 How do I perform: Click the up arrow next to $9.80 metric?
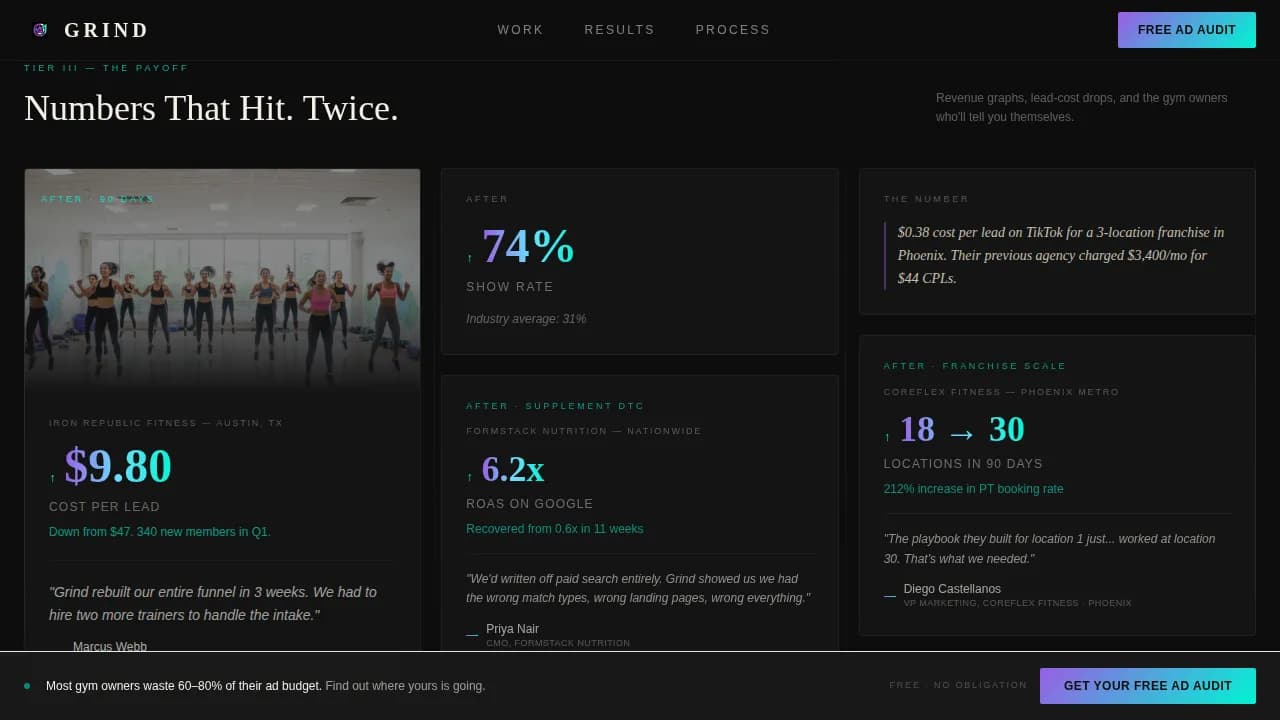pos(52,476)
